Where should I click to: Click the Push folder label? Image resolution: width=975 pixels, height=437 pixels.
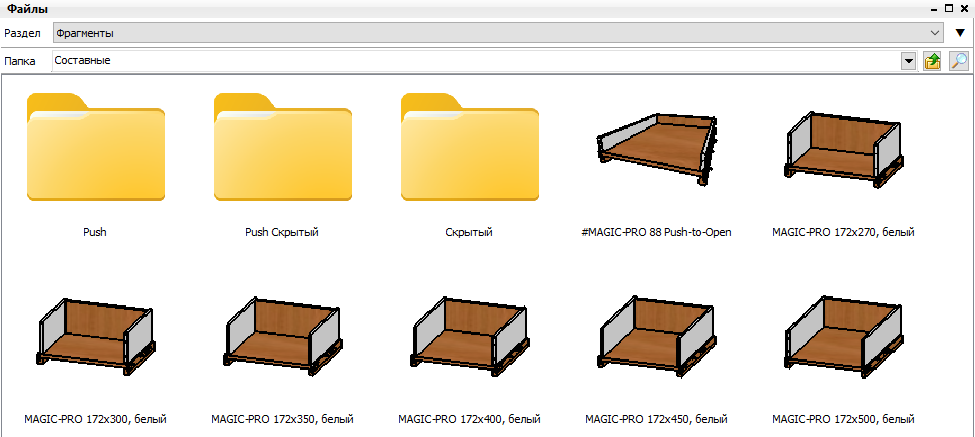click(95, 232)
